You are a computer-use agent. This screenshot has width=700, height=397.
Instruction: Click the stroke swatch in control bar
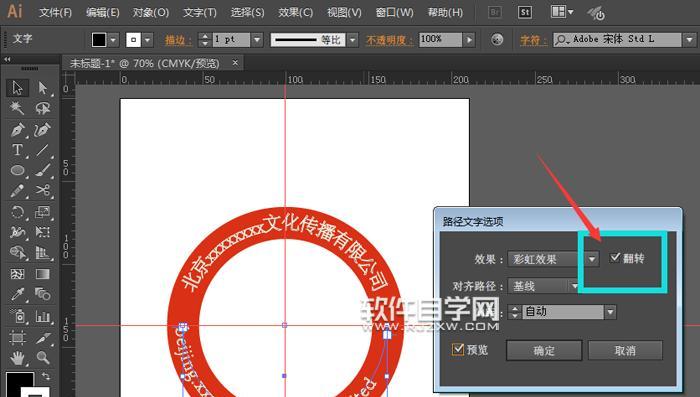coord(133,40)
